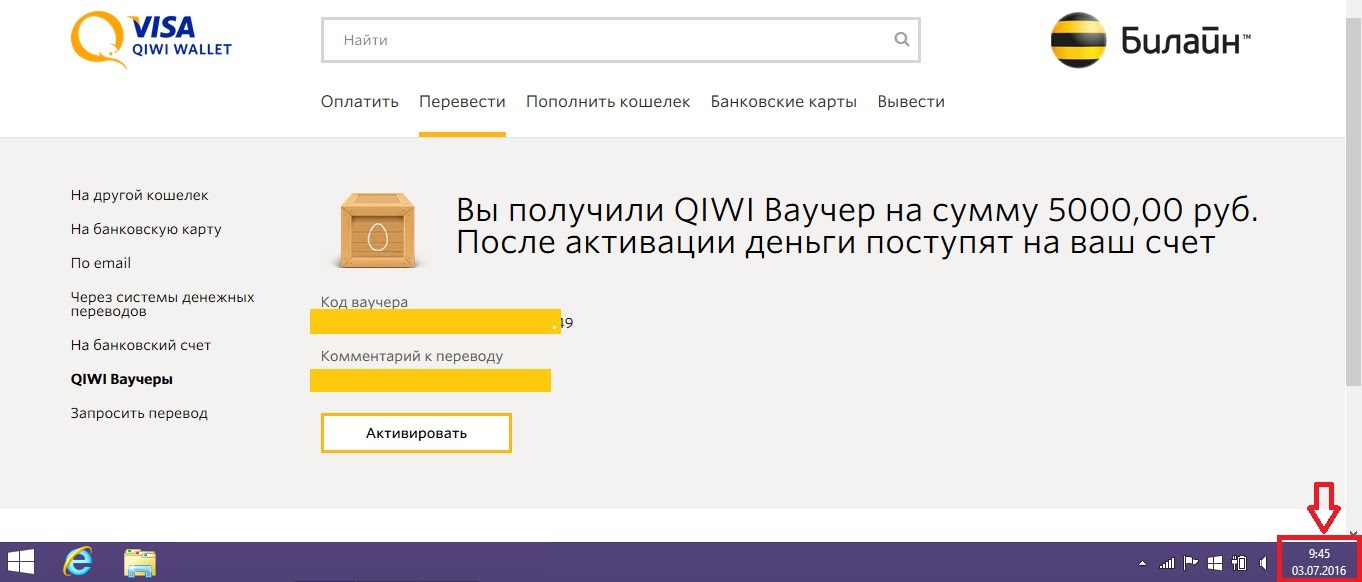Click the Активировать button
1362x582 pixels.
click(x=416, y=433)
